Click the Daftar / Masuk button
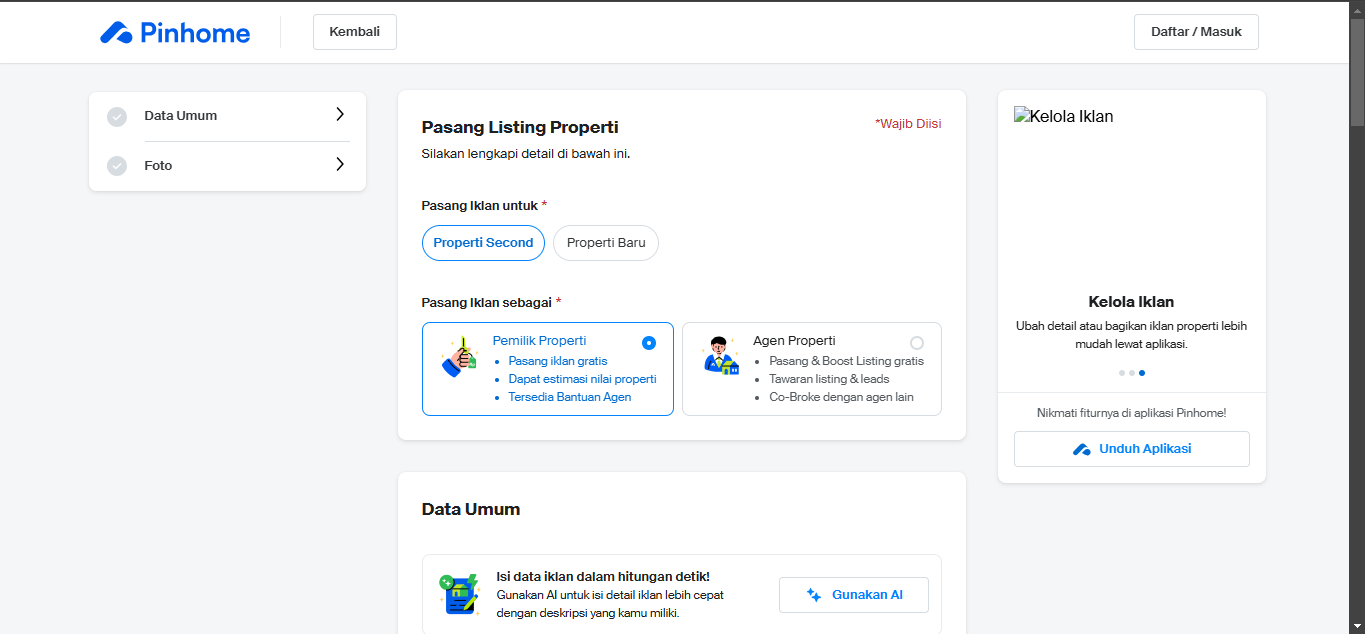Image resolution: width=1365 pixels, height=634 pixels. pos(1196,32)
